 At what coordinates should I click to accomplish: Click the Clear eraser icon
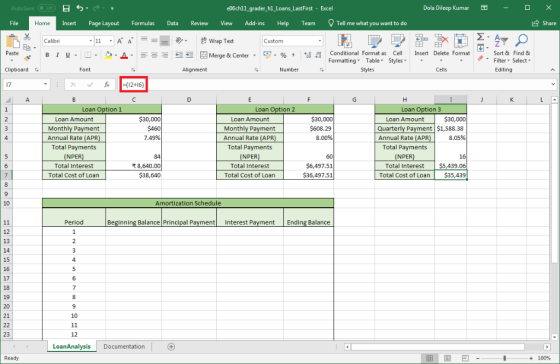point(481,58)
